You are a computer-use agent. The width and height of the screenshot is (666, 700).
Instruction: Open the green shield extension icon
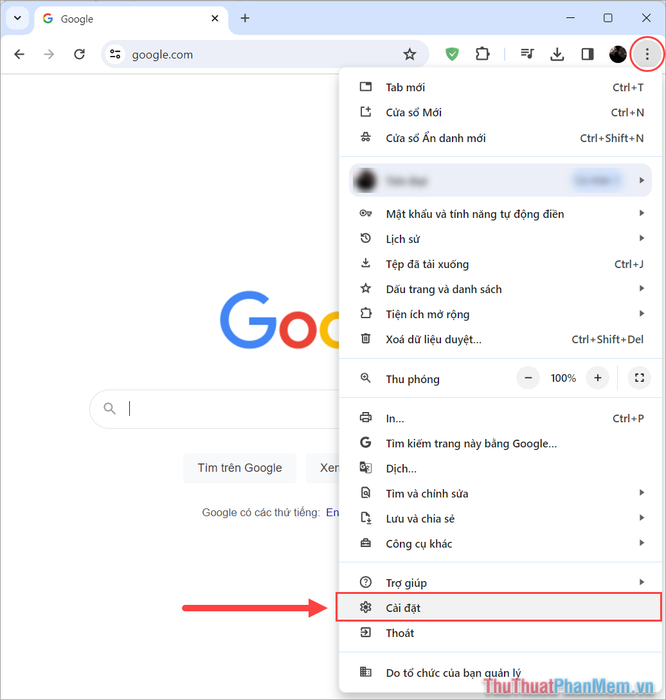click(x=452, y=54)
